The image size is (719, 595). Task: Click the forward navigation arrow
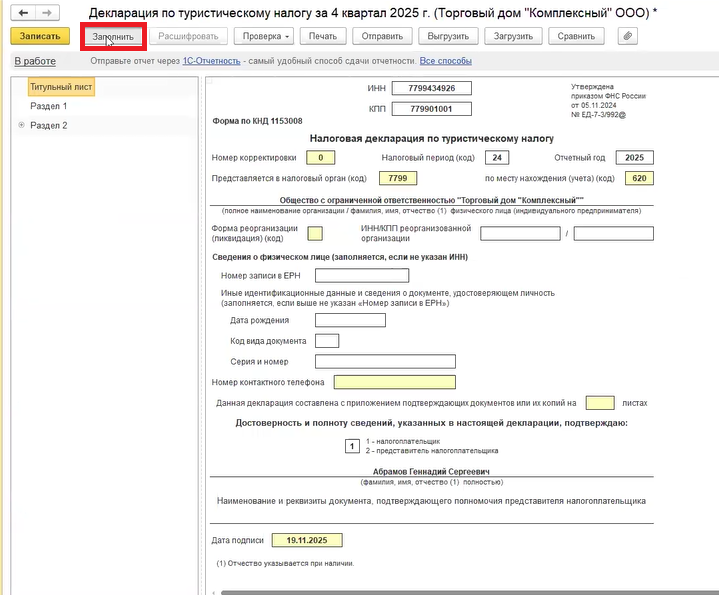pyautogui.click(x=46, y=13)
